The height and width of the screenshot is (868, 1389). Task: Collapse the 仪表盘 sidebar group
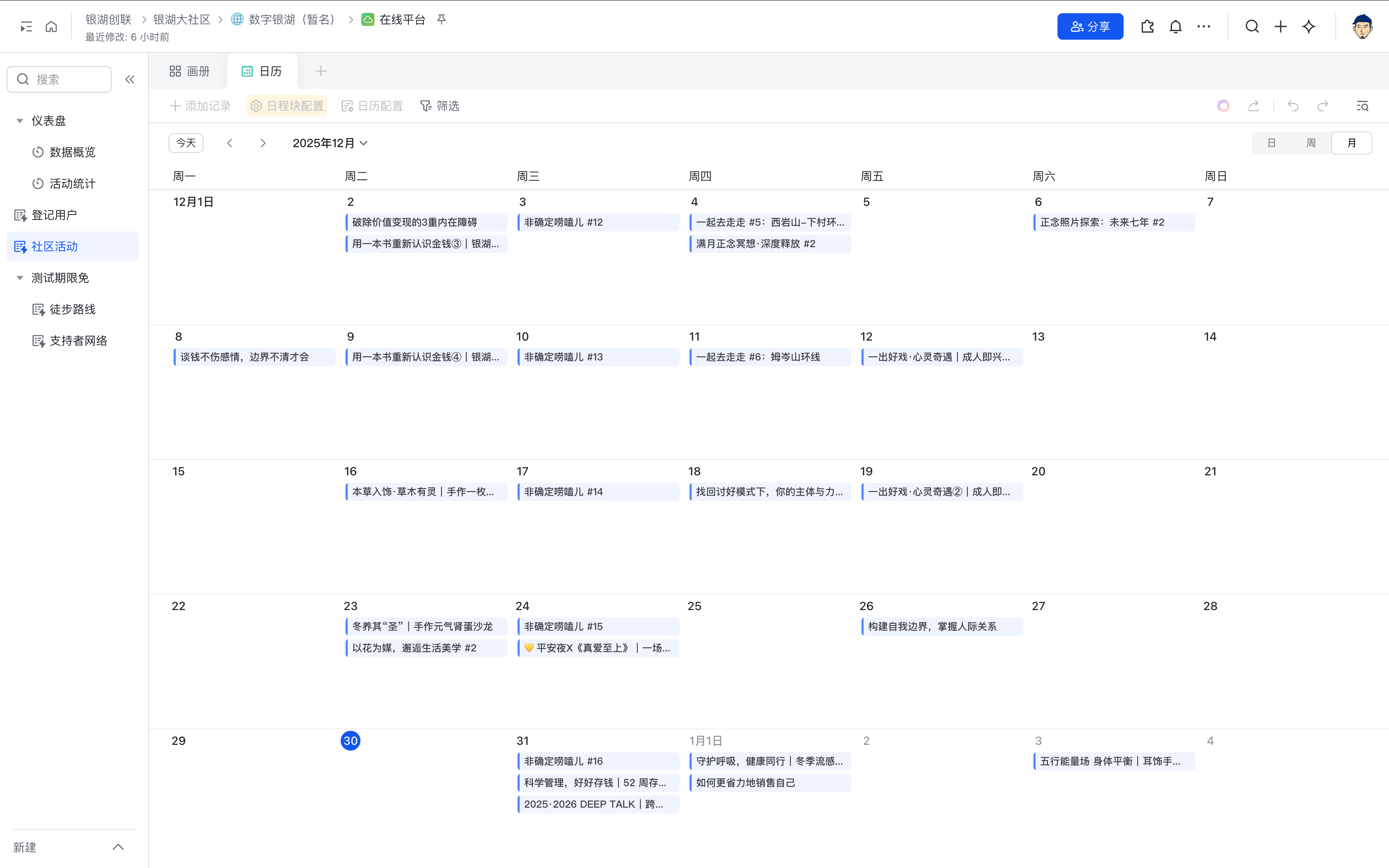click(19, 121)
